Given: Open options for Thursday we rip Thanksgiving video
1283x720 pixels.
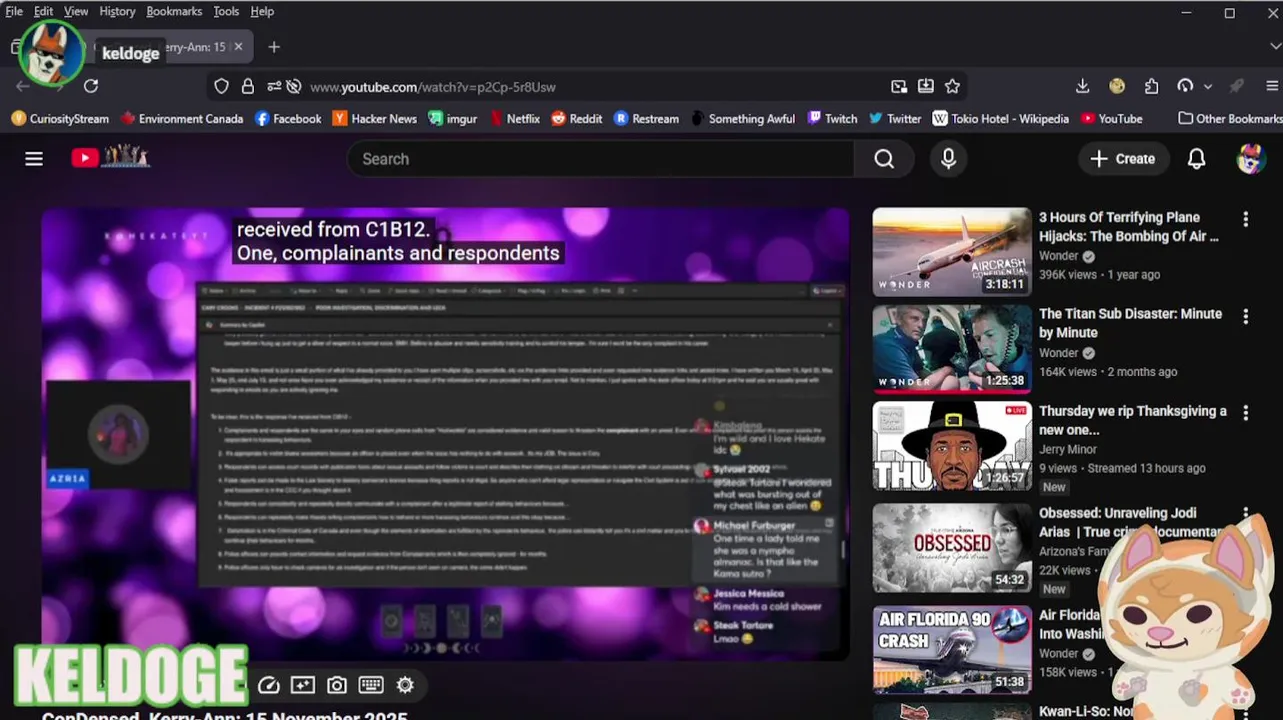Looking at the screenshot, I should [x=1245, y=413].
